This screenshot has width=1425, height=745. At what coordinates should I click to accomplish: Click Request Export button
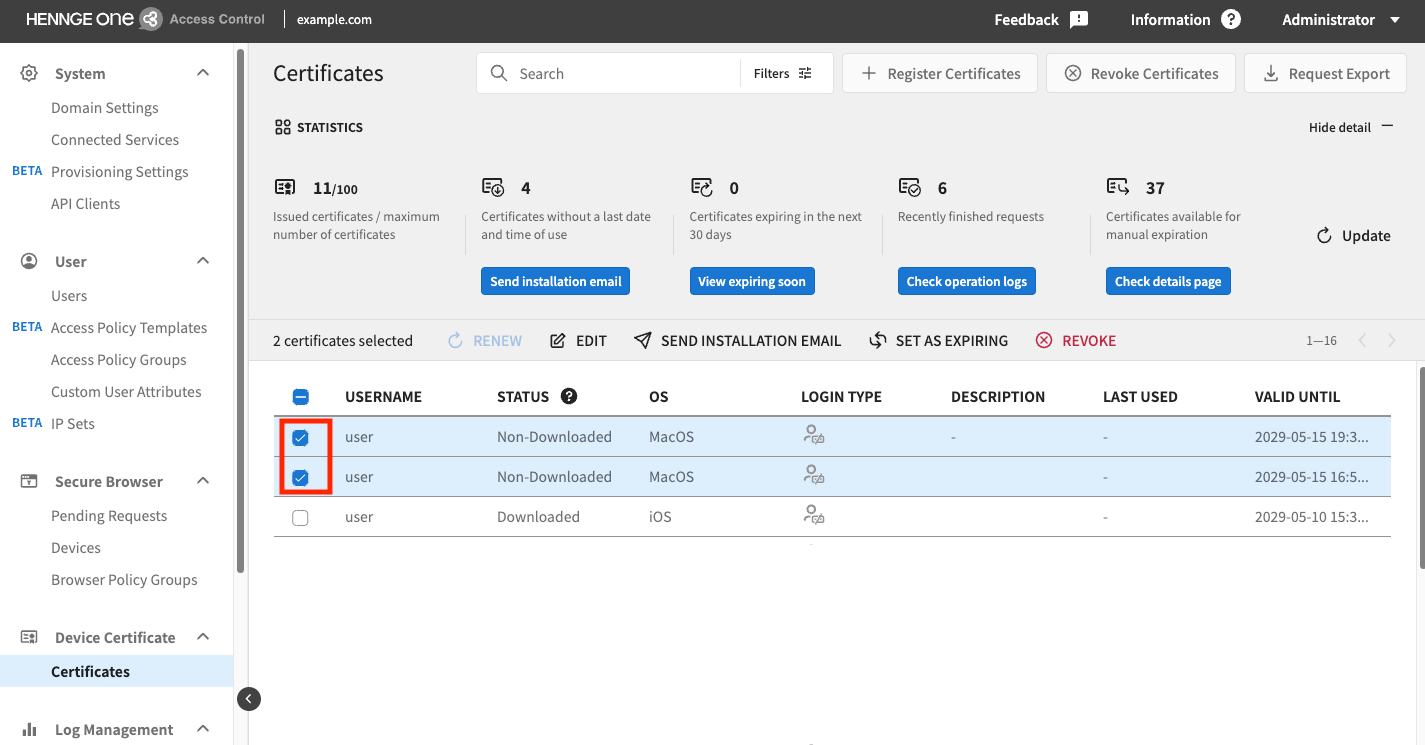coord(1326,73)
